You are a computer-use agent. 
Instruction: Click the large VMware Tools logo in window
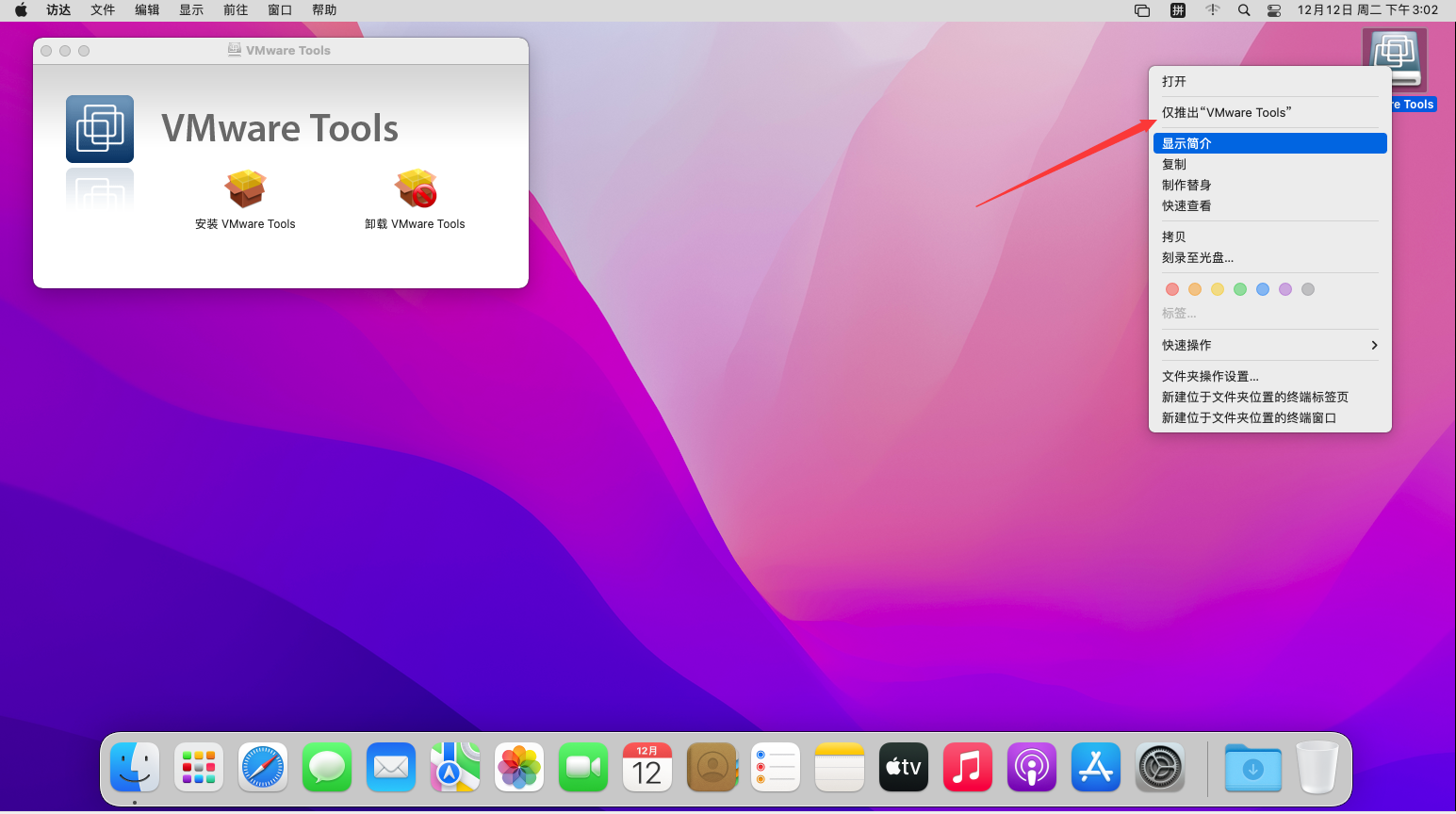click(x=100, y=129)
